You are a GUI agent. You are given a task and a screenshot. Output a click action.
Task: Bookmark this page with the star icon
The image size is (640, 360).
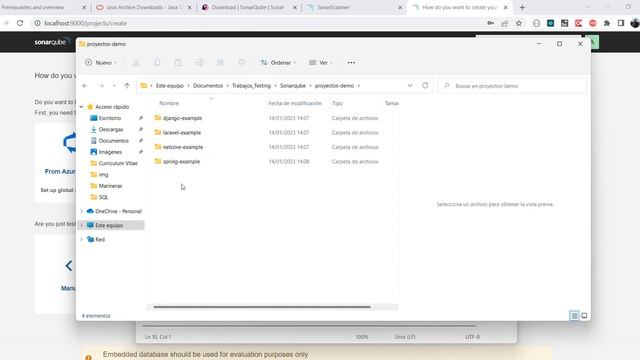click(x=519, y=23)
